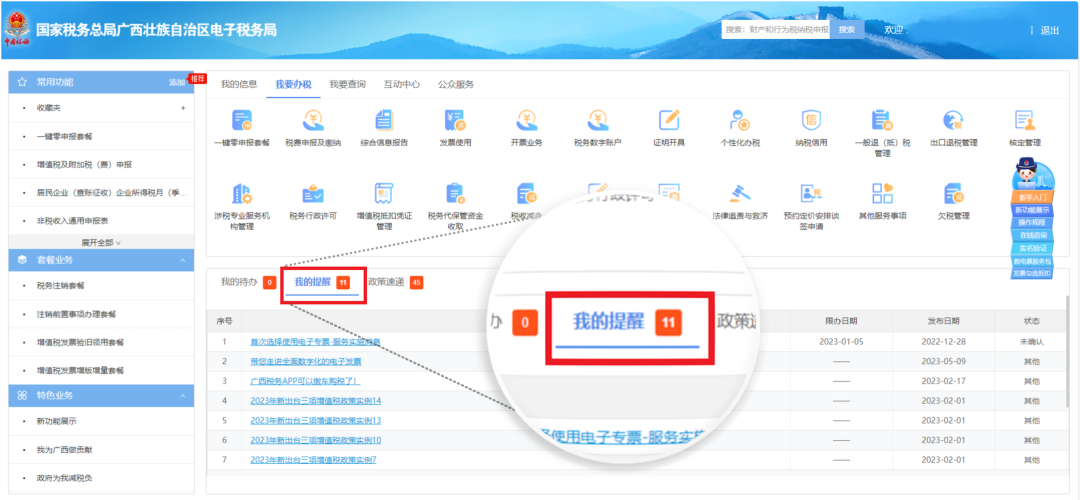1080x500 pixels.
Task: Select the 欠税管理 icon
Action: (953, 194)
